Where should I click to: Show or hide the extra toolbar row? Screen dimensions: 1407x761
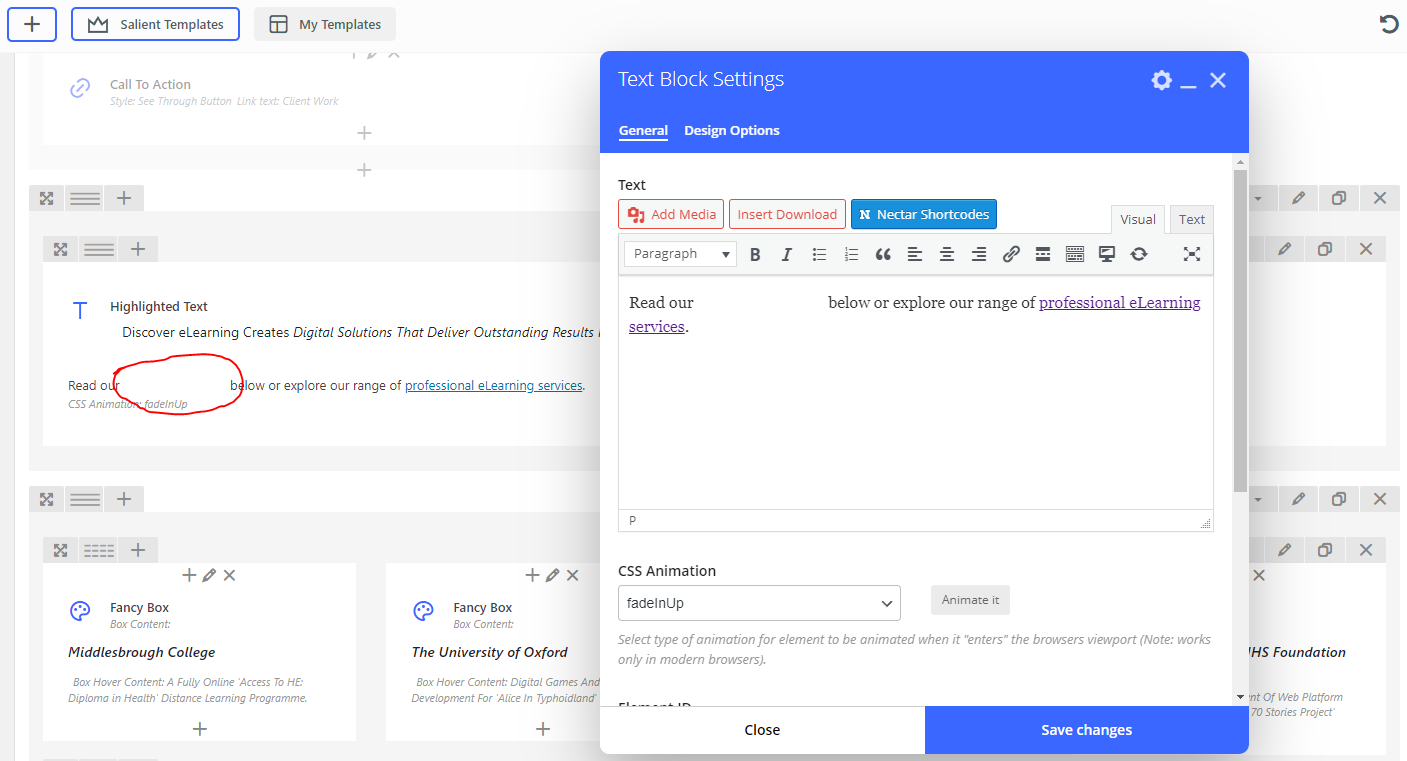(x=1075, y=254)
